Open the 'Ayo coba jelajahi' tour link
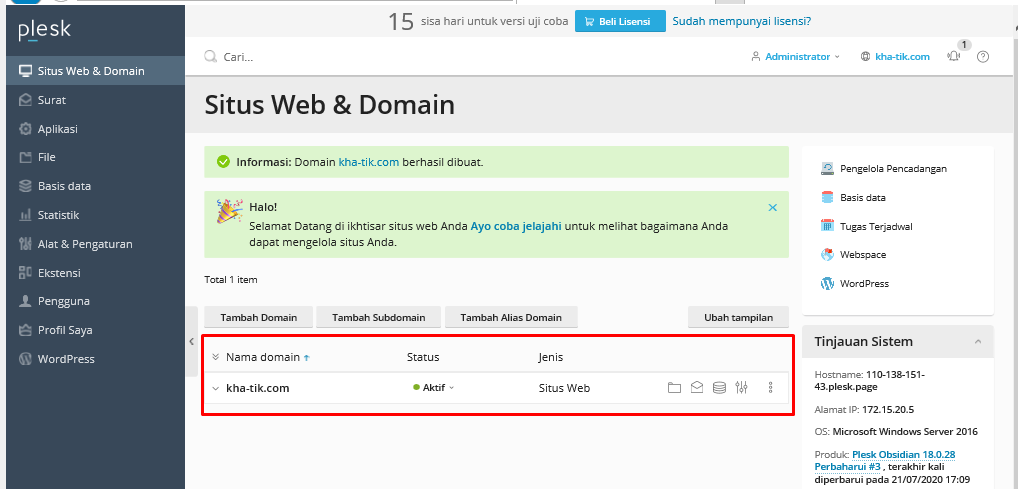The image size is (1018, 489). point(516,227)
